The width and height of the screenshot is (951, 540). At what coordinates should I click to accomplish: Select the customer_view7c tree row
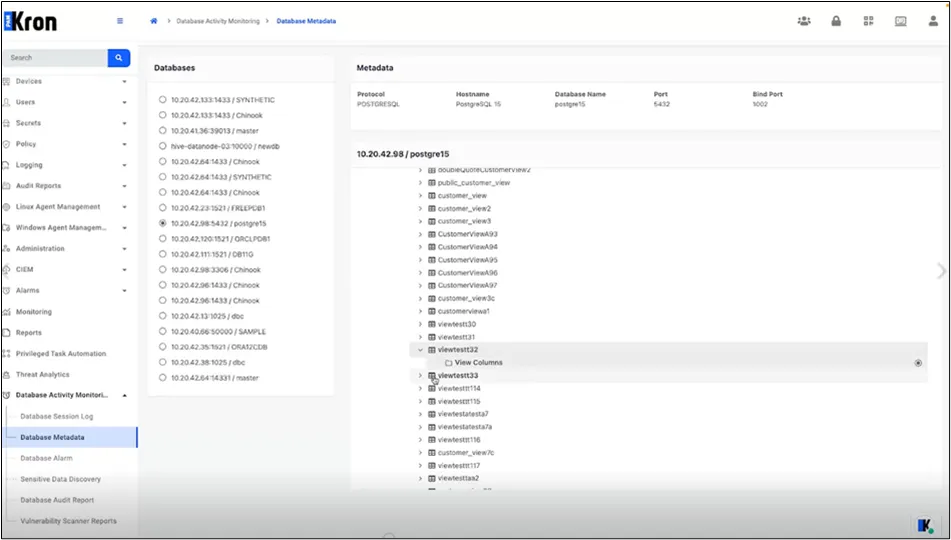(x=466, y=453)
